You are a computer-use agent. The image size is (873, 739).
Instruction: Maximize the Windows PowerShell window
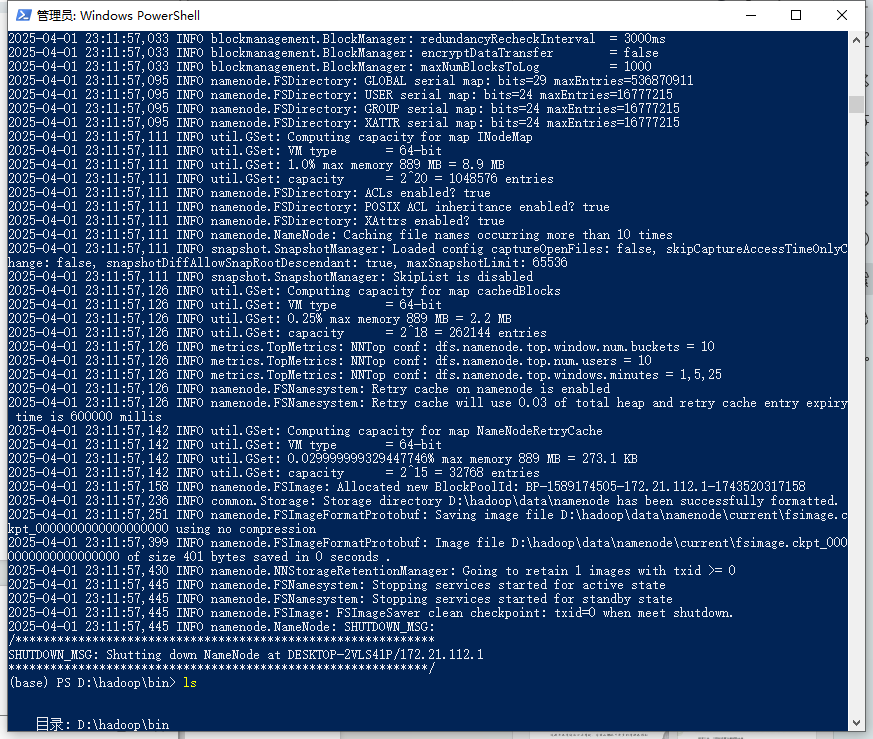[796, 15]
